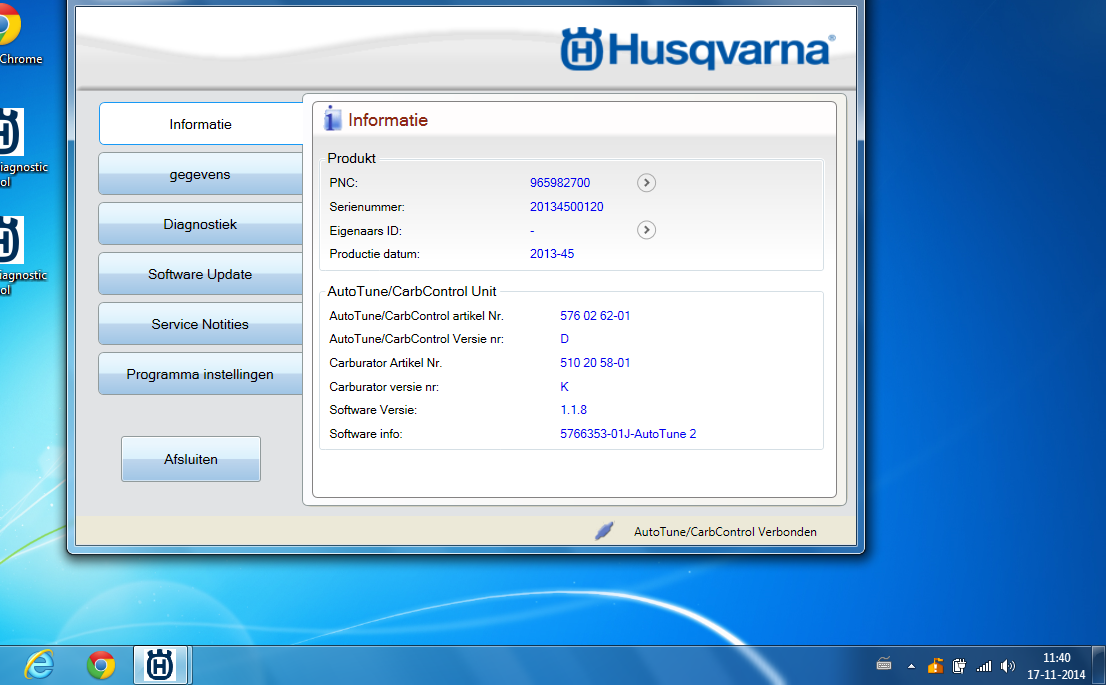The image size is (1106, 685).
Task: Click the arrow button next to Eigenaars ID
Action: [x=646, y=230]
